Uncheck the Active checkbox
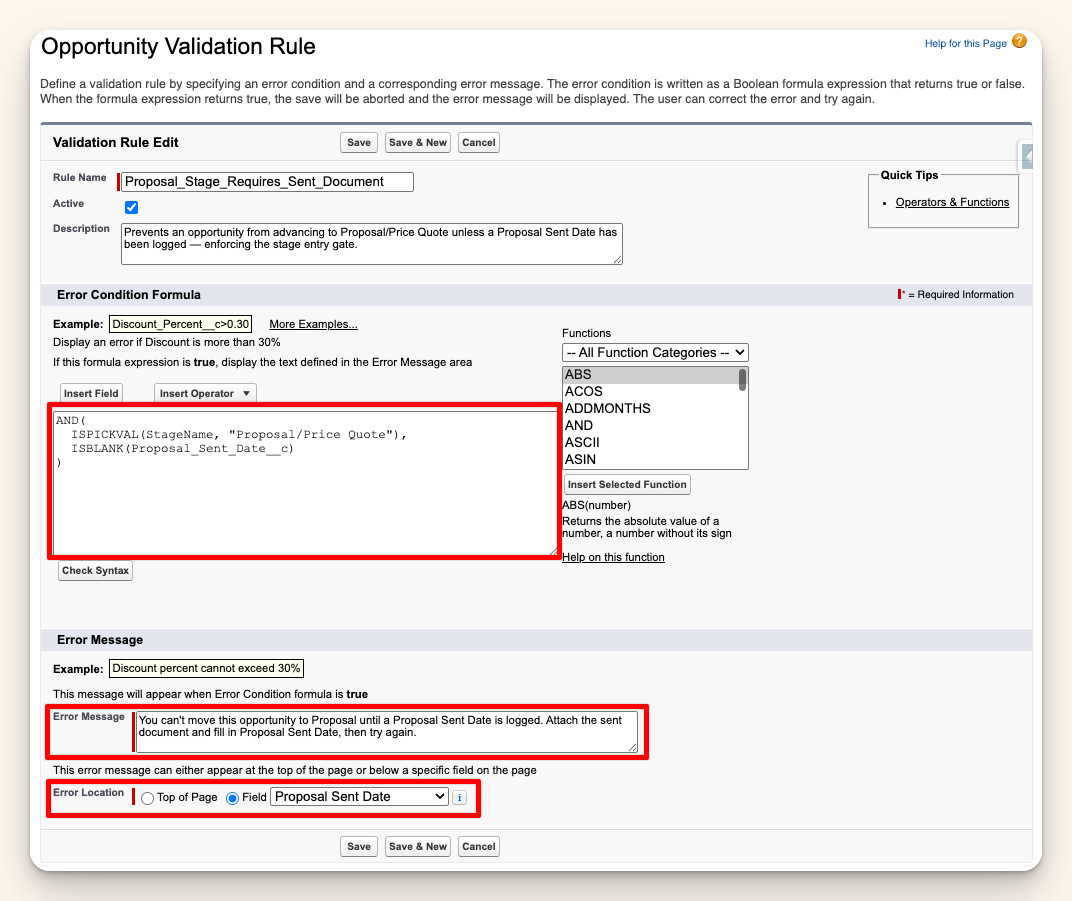 tap(131, 207)
